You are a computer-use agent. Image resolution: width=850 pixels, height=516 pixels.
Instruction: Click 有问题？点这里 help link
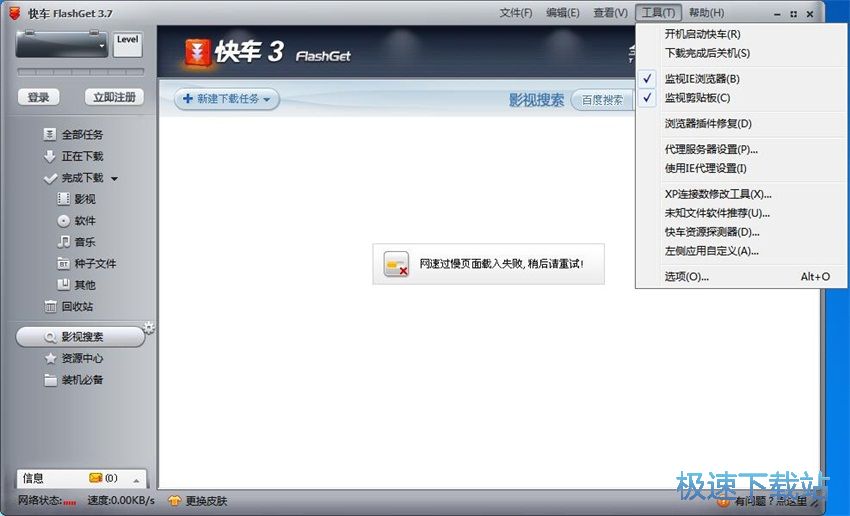click(771, 501)
